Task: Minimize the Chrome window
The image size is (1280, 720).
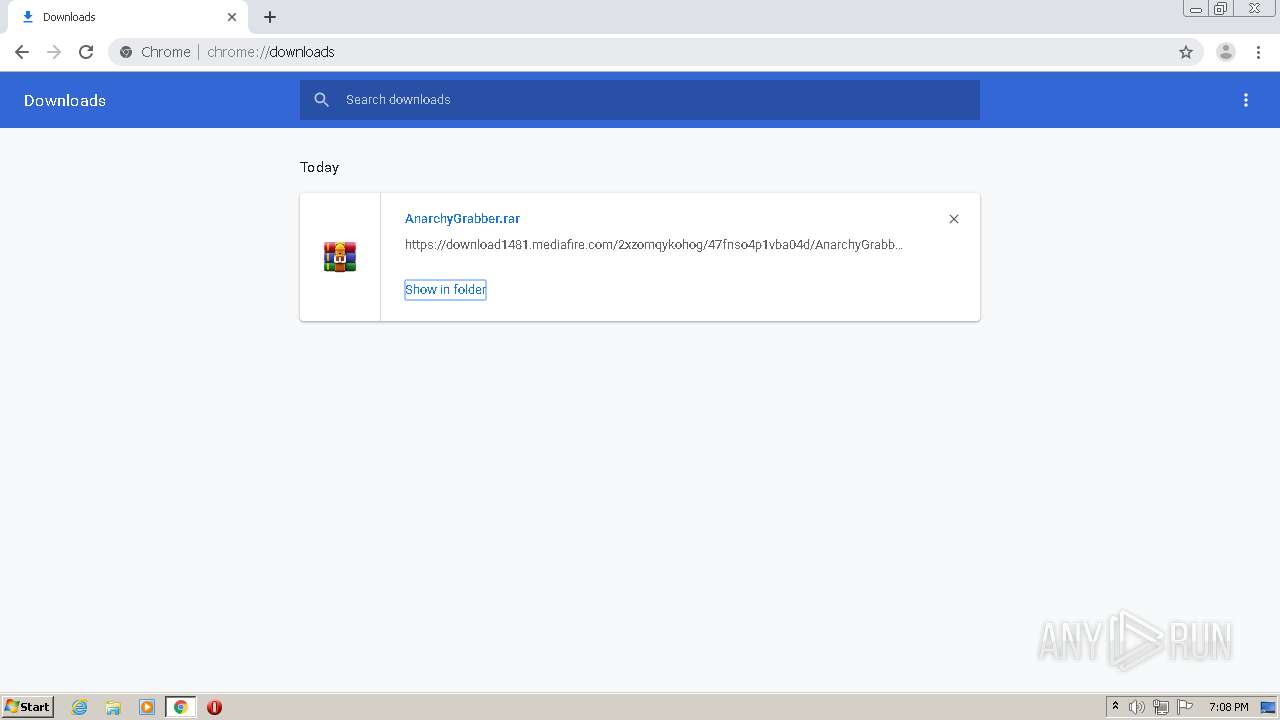Action: tap(1196, 9)
